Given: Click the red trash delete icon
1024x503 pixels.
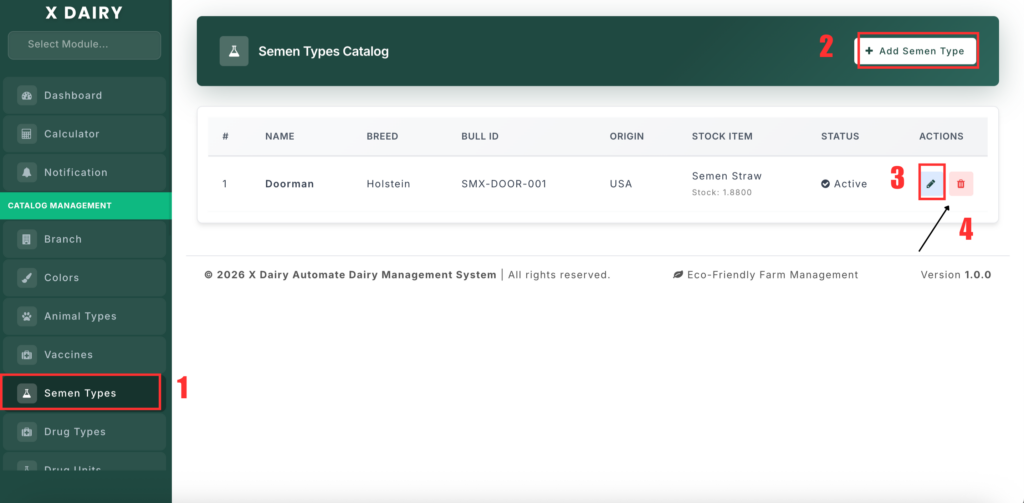Looking at the screenshot, I should tap(961, 184).
